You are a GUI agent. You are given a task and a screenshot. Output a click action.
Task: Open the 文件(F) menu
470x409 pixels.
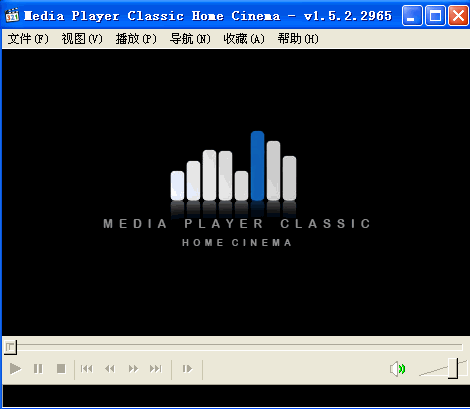(x=28, y=39)
